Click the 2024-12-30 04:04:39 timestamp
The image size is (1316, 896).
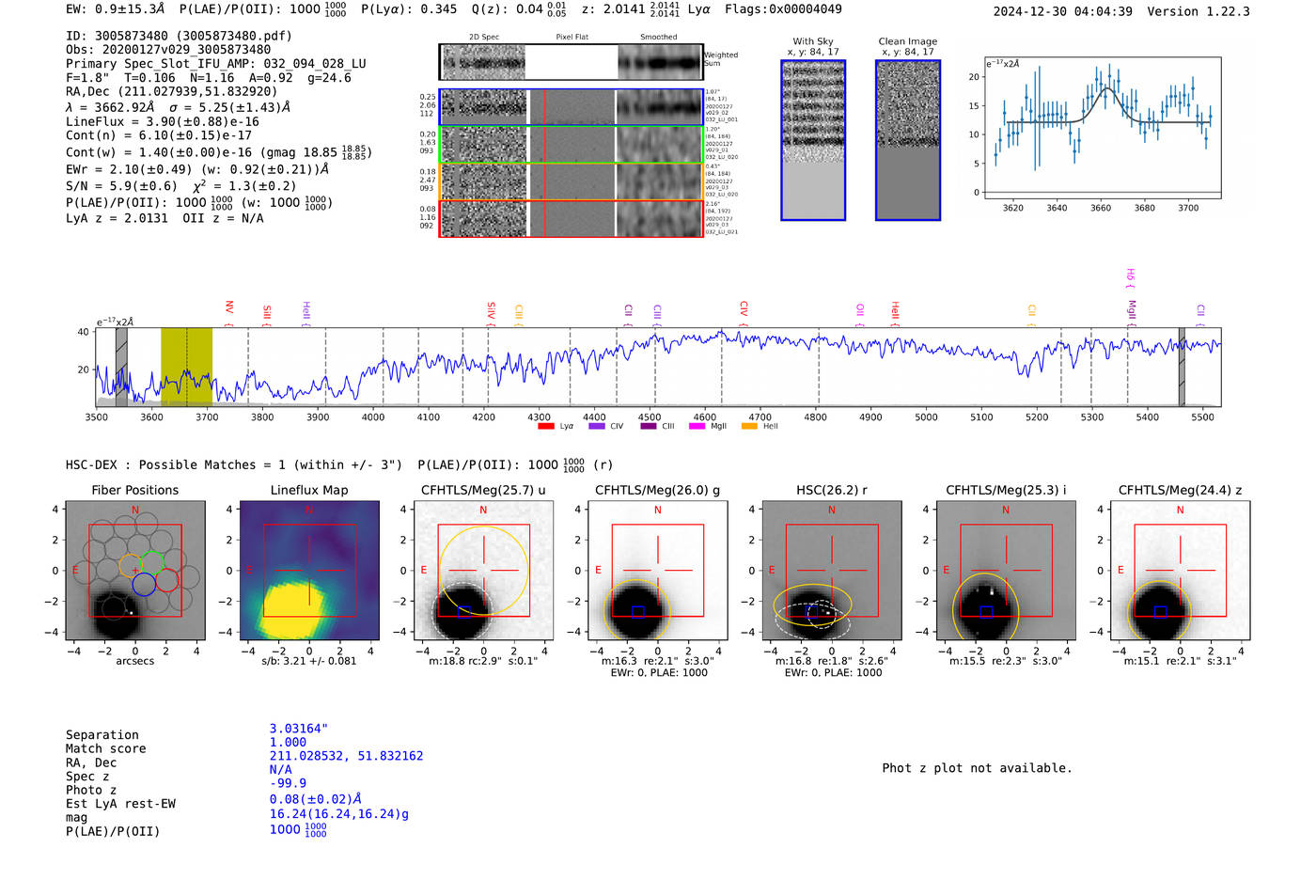coord(1062,11)
